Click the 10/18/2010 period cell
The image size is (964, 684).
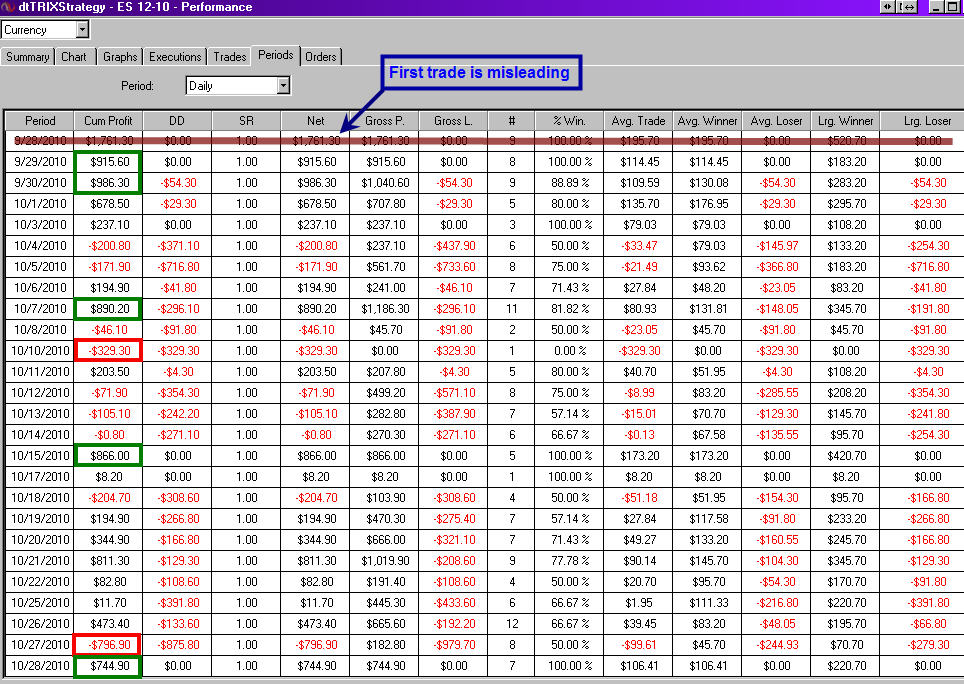click(40, 497)
